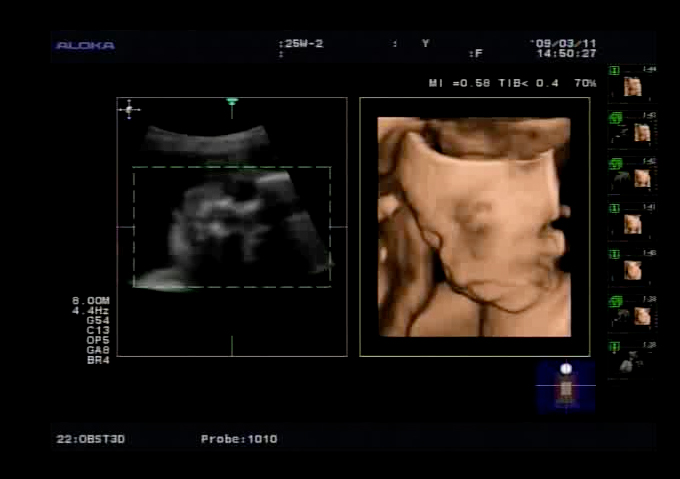Click the 22:OBST3D preset label
The width and height of the screenshot is (680, 479).
[91, 439]
